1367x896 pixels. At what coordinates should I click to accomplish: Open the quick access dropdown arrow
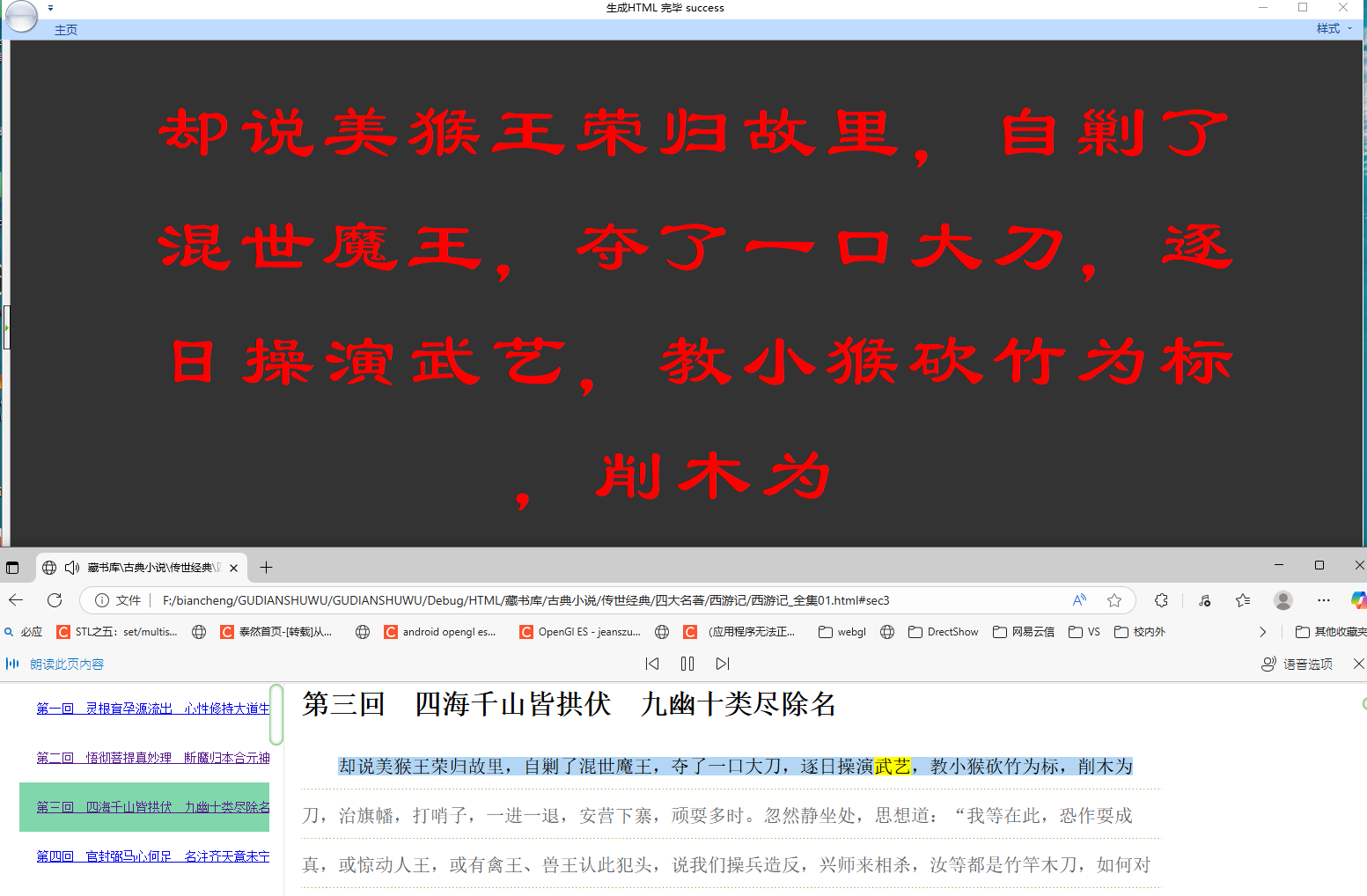click(51, 8)
